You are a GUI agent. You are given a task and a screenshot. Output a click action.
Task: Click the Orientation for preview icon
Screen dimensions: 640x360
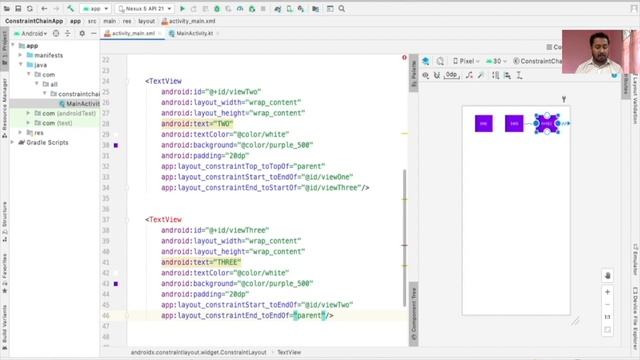pyautogui.click(x=440, y=61)
